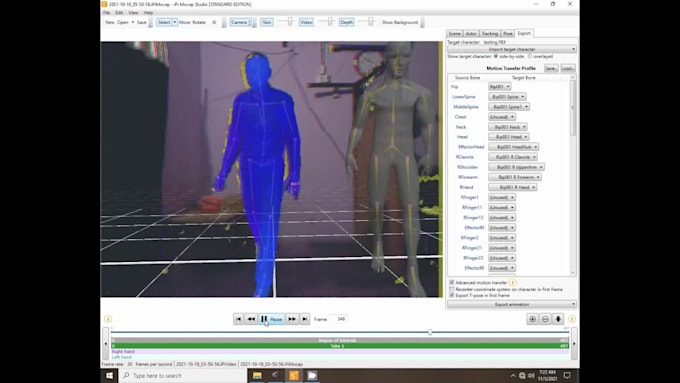This screenshot has height=383, width=680.
Task: Open the File menu
Action: 106,13
